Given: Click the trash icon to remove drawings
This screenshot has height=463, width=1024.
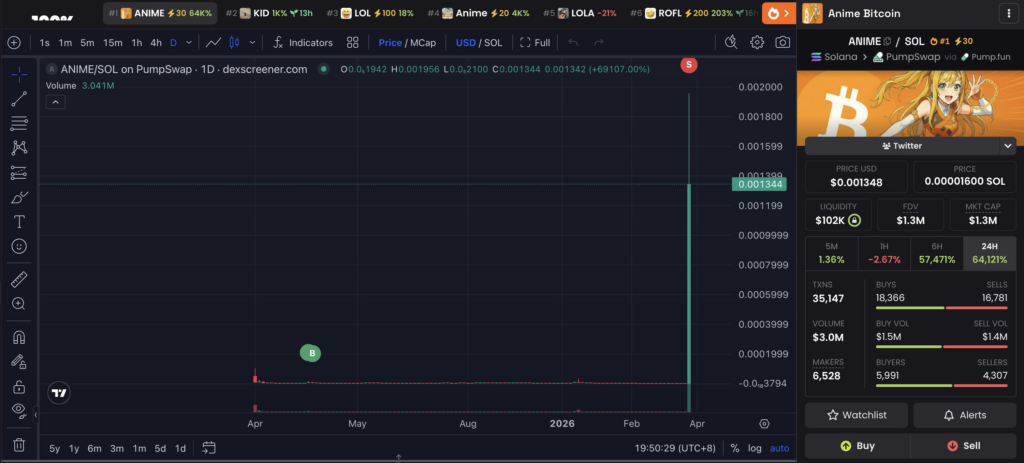Looking at the screenshot, I should click(19, 444).
